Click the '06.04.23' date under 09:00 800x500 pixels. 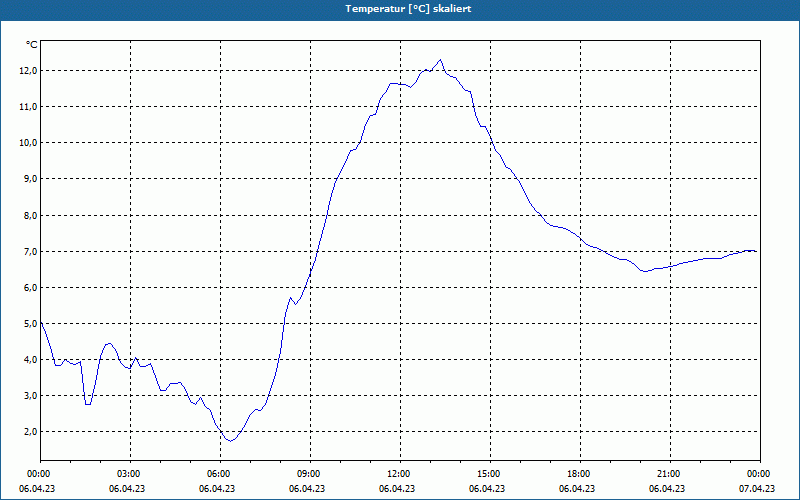pos(307,488)
